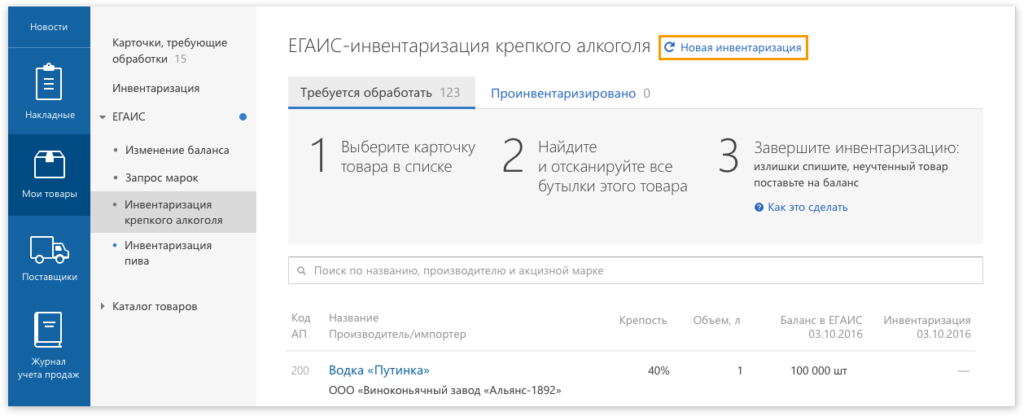Open the Водка «Путинка» product card

[379, 370]
